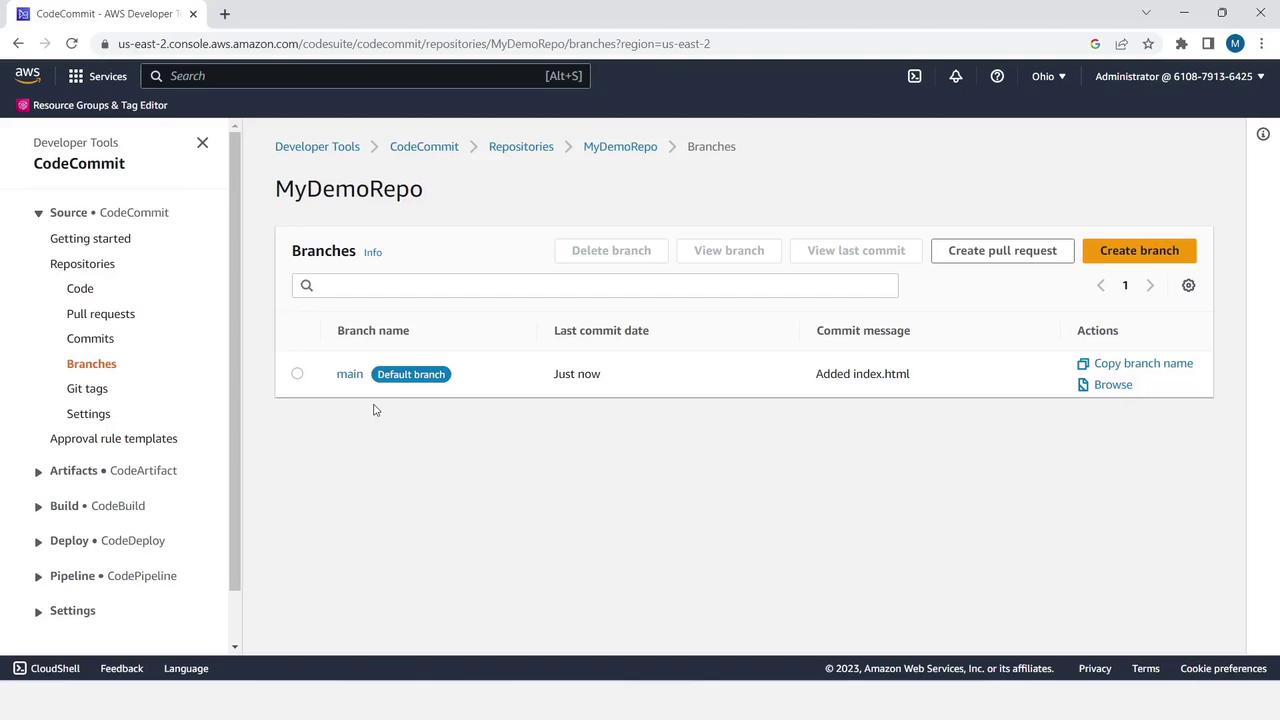Click the Resource Groups & Tag Editor icon
This screenshot has width=1280, height=720.
[23, 105]
